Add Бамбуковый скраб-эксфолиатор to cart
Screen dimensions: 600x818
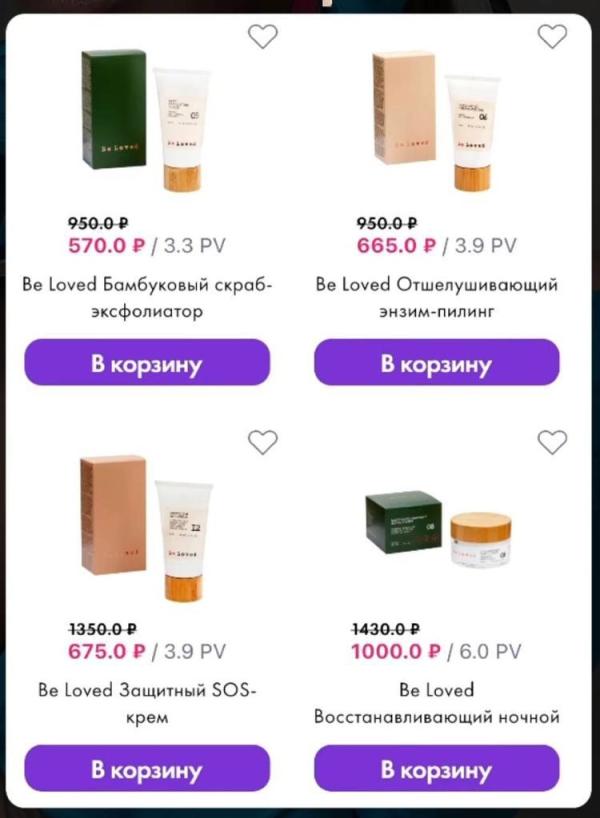point(147,363)
